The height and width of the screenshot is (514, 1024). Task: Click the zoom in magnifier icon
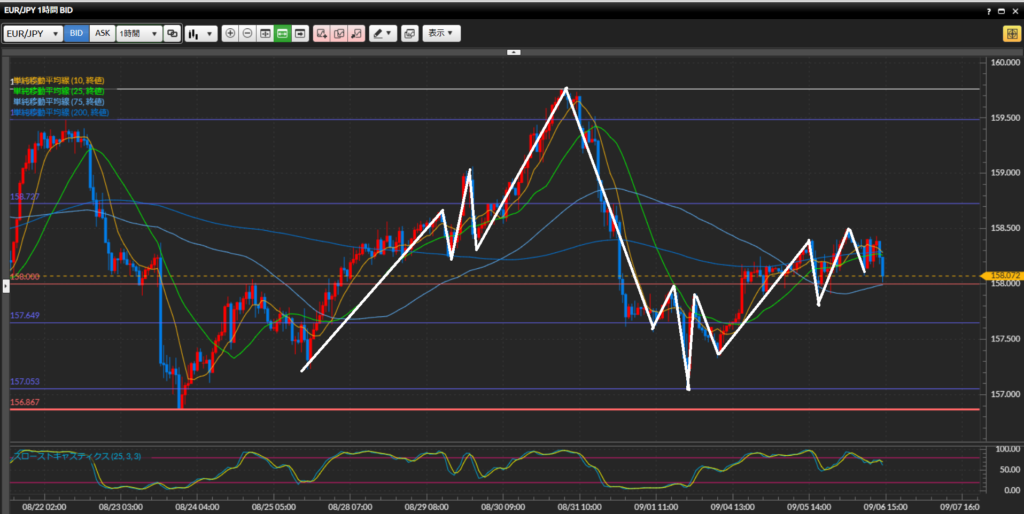point(231,33)
